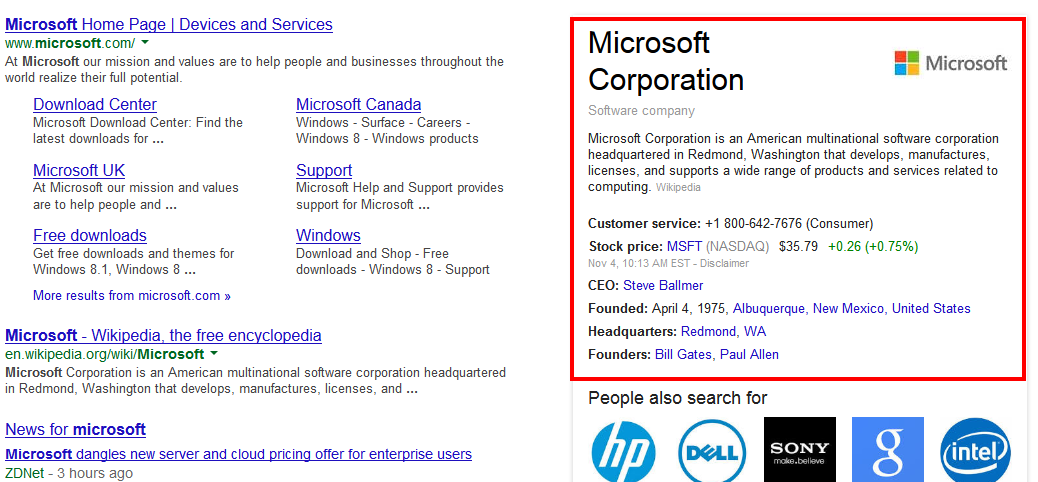The width and height of the screenshot is (1038, 482).
Task: Open the Intel logo suggestion
Action: click(x=976, y=450)
